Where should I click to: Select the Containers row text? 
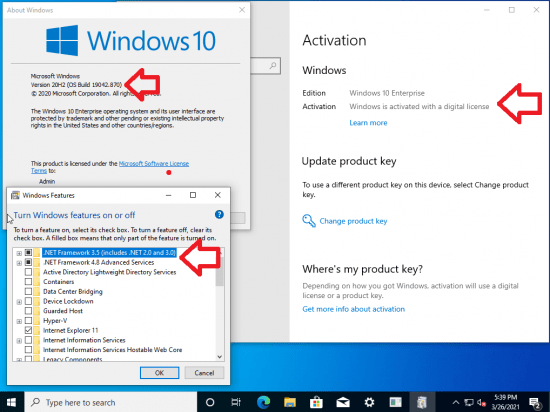(x=59, y=282)
